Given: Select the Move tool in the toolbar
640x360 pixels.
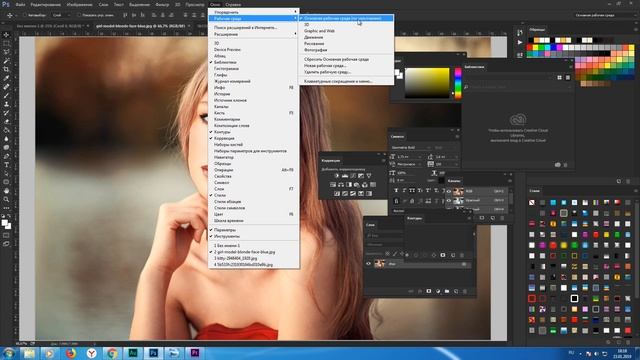Looking at the screenshot, I should point(6,35).
